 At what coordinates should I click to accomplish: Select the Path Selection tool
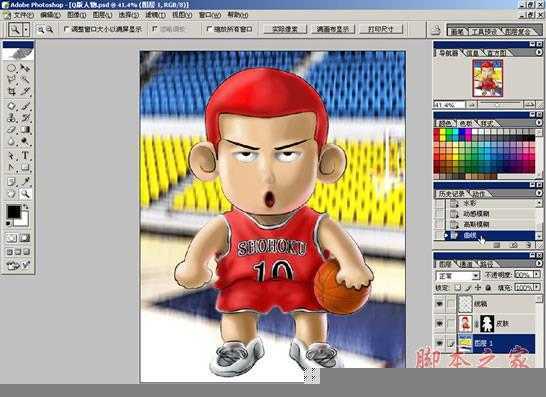pyautogui.click(x=11, y=156)
